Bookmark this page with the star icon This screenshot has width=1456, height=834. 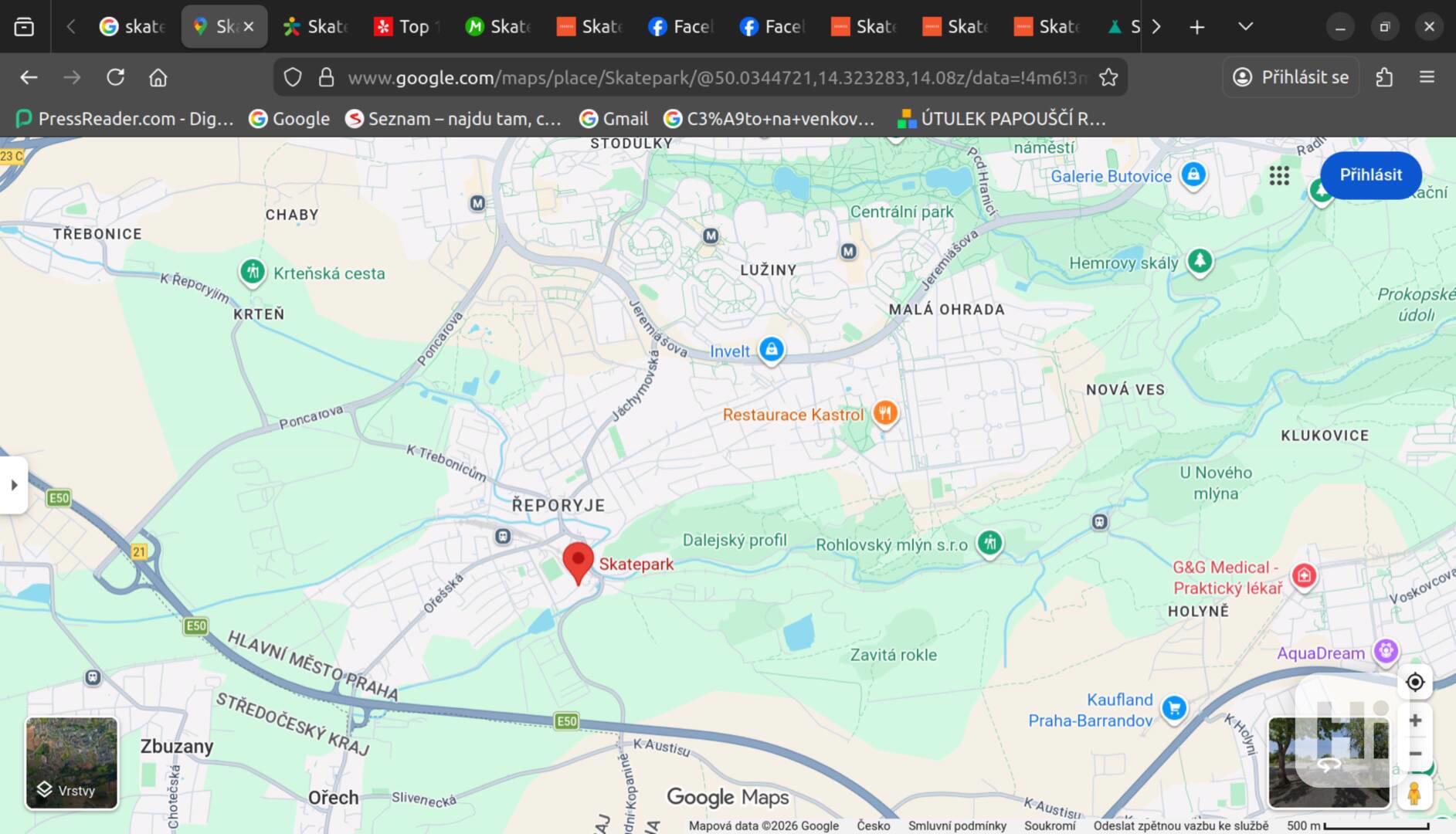(1108, 77)
